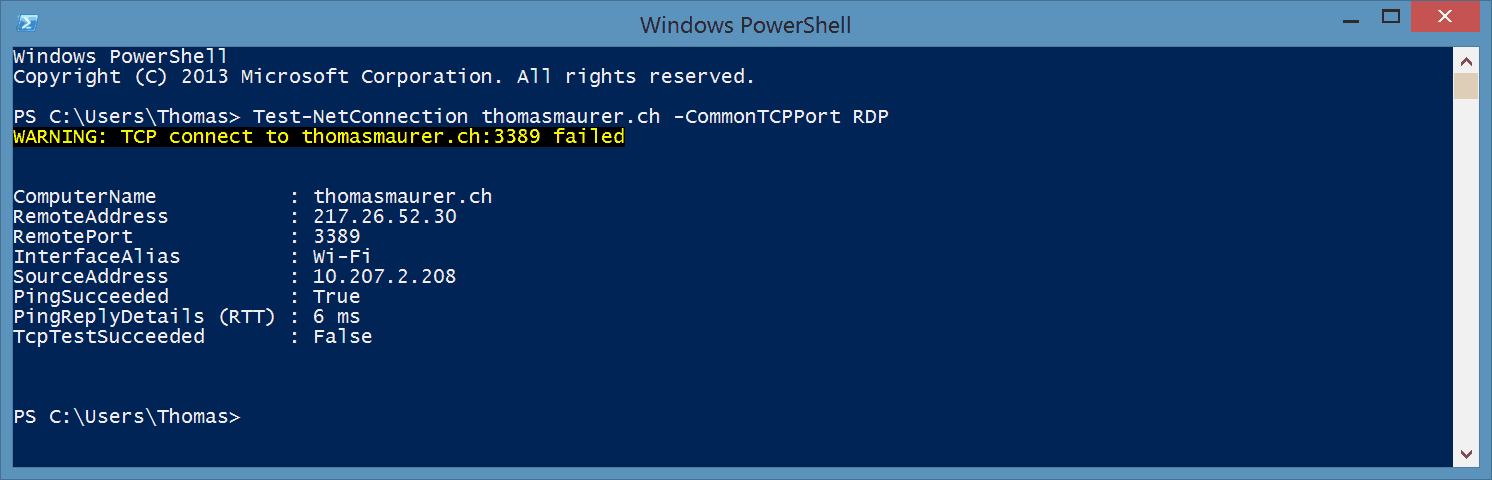
Task: Select the ComputerName value thomasmaurer.ch
Action: pos(403,197)
